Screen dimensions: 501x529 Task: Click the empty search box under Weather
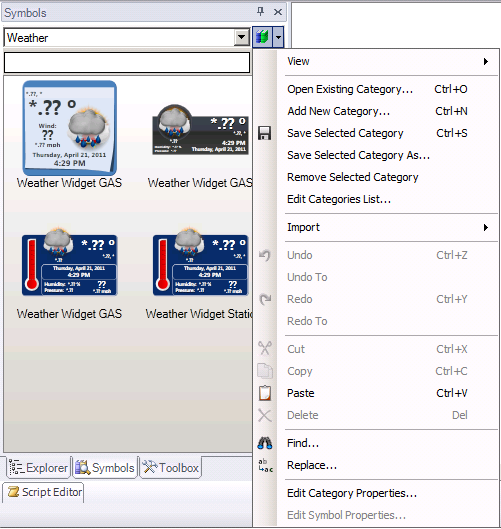[127, 62]
